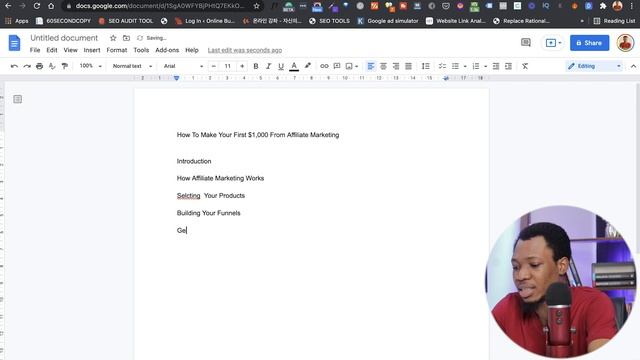Click the Docs home icon
The width and height of the screenshot is (640, 360).
[x=14, y=43]
